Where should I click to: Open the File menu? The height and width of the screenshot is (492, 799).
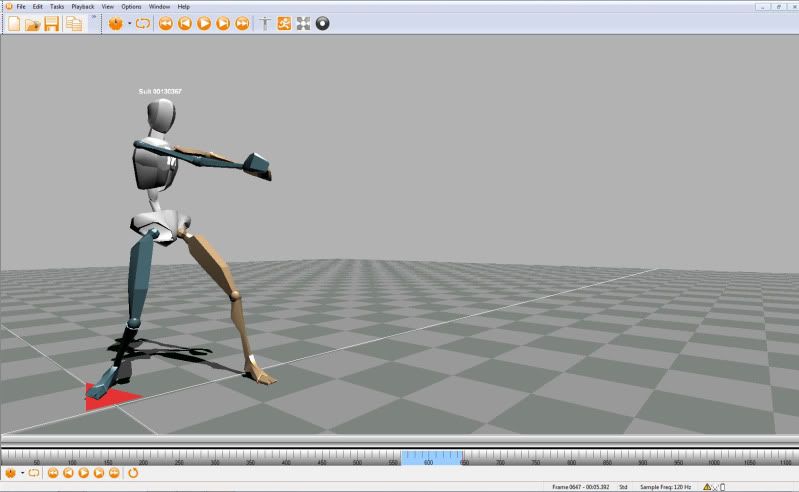coord(21,7)
